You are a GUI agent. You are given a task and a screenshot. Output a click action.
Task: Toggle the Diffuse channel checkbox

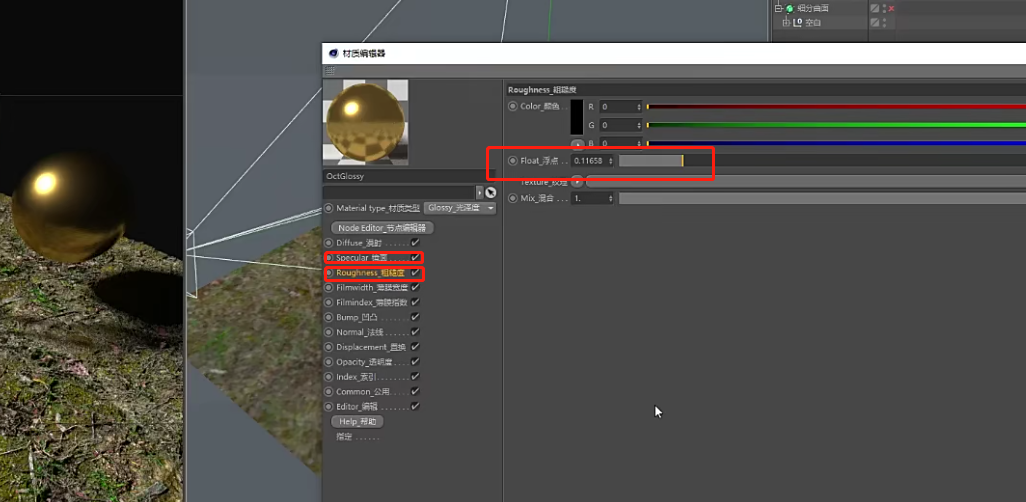click(415, 242)
